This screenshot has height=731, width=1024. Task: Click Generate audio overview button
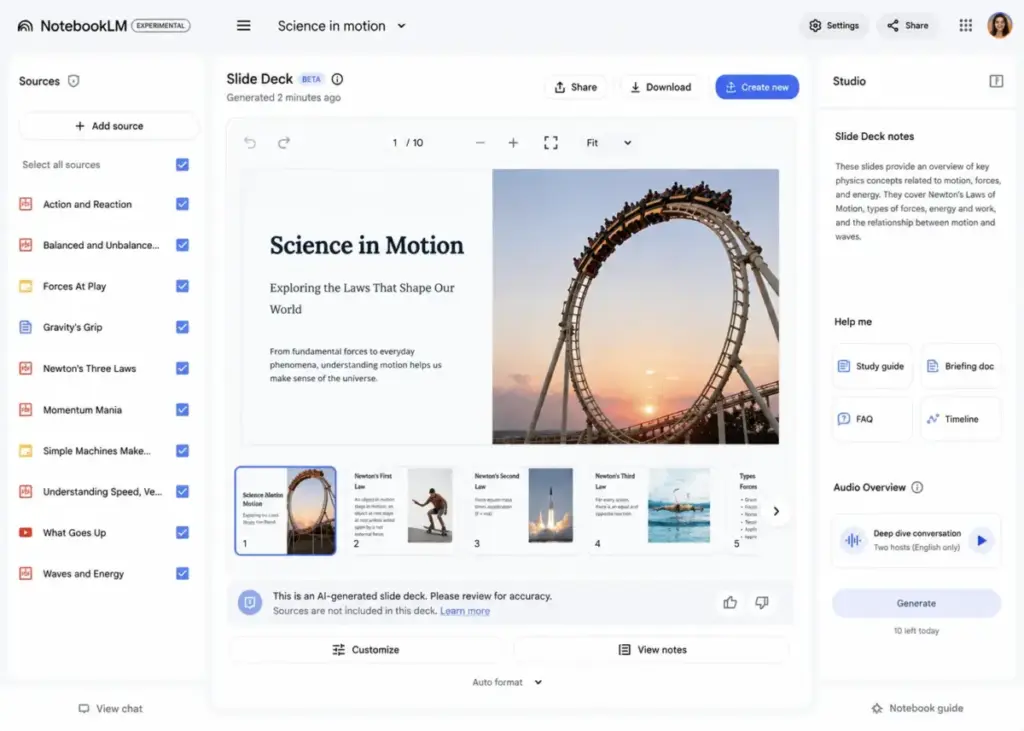pos(916,603)
